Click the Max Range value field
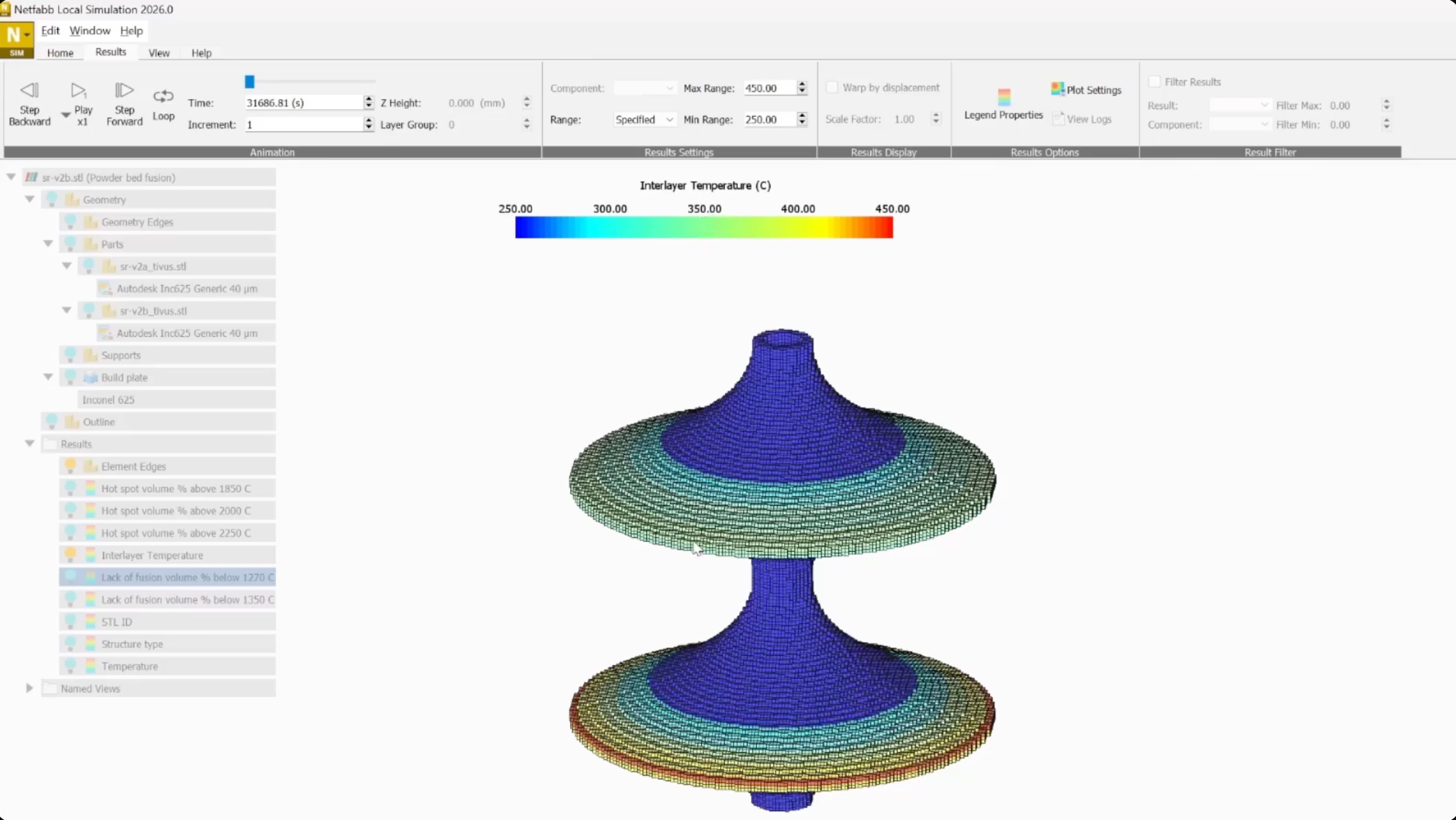The height and width of the screenshot is (820, 1456). [770, 88]
